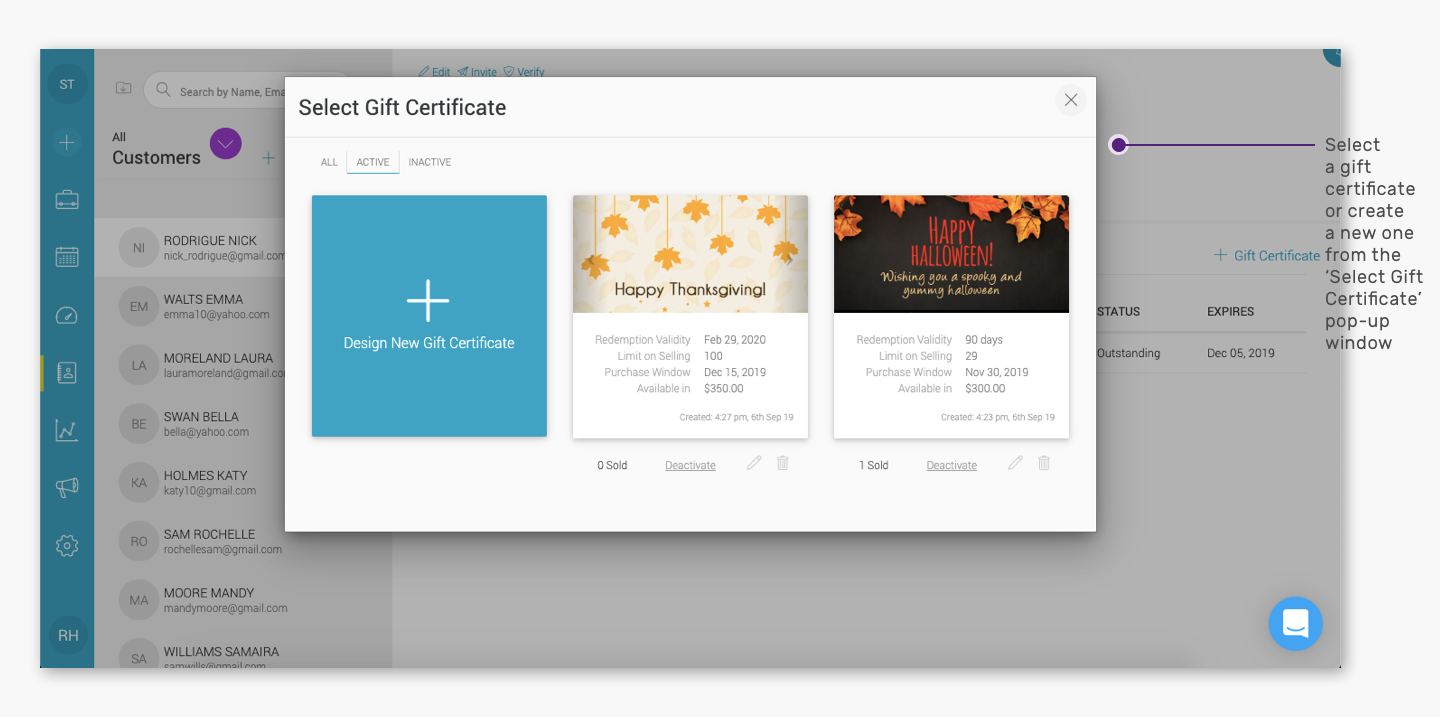Click the EXPIRES column header
Image resolution: width=1440 pixels, height=718 pixels.
[1231, 312]
